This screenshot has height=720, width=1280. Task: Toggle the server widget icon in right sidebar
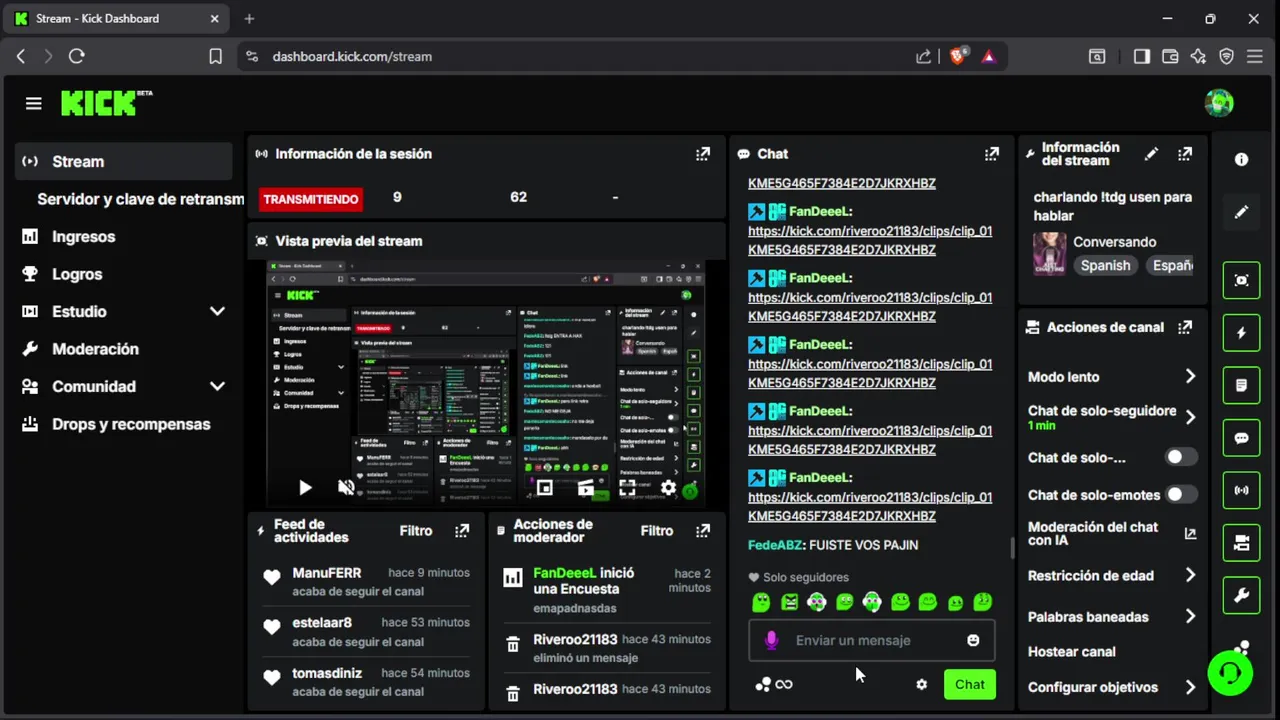tap(1241, 543)
